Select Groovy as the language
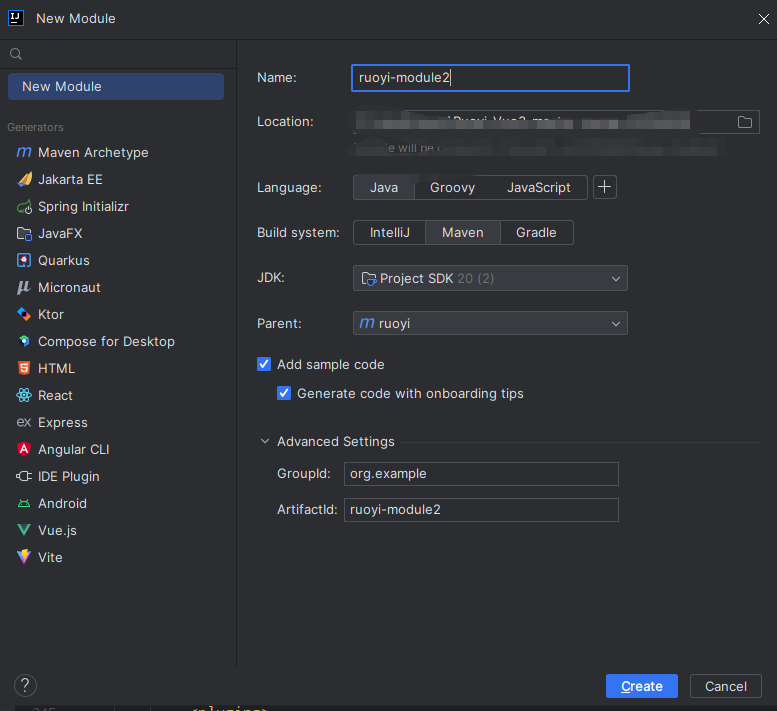Image resolution: width=777 pixels, height=711 pixels. click(452, 187)
